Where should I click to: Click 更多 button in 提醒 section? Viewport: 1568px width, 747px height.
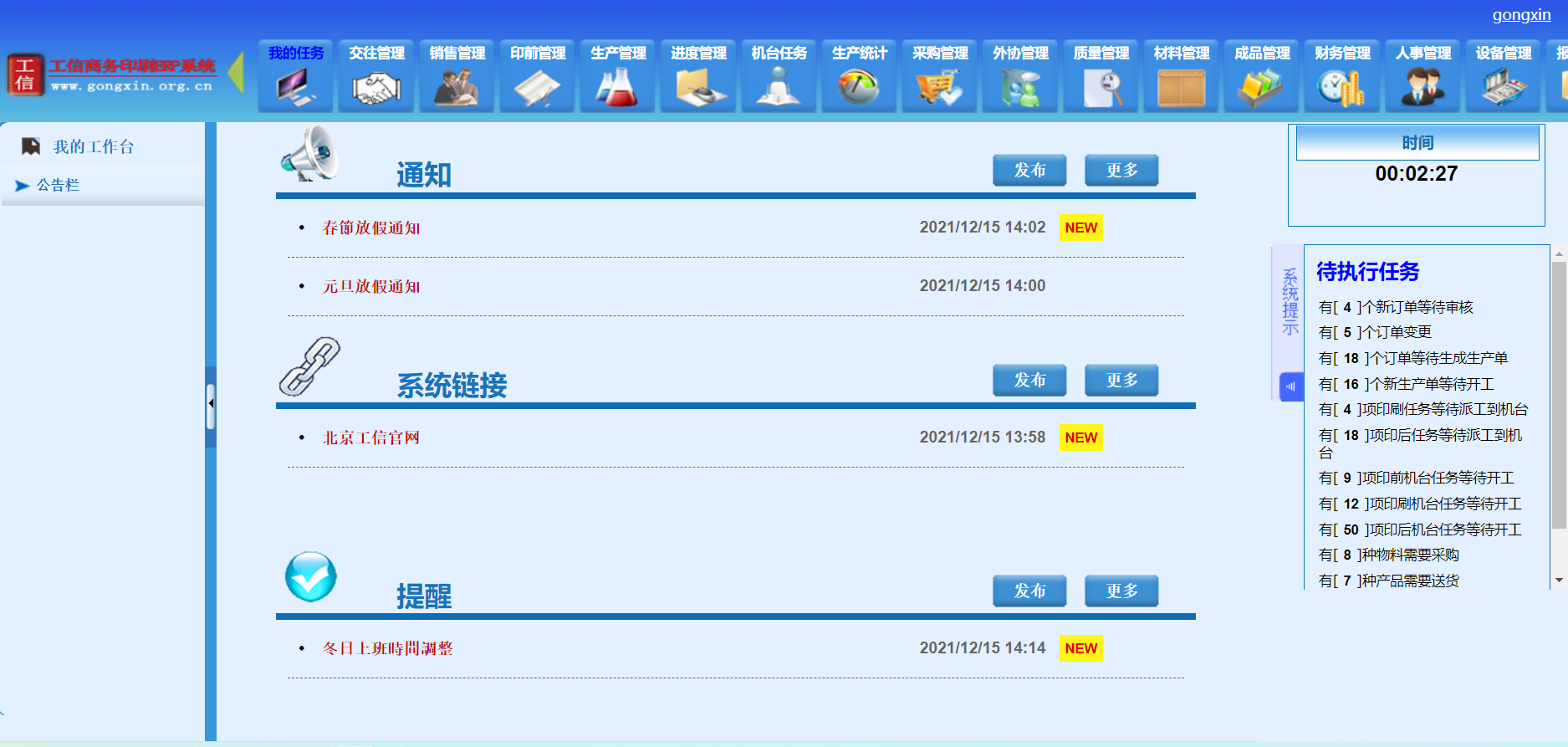pos(1121,591)
